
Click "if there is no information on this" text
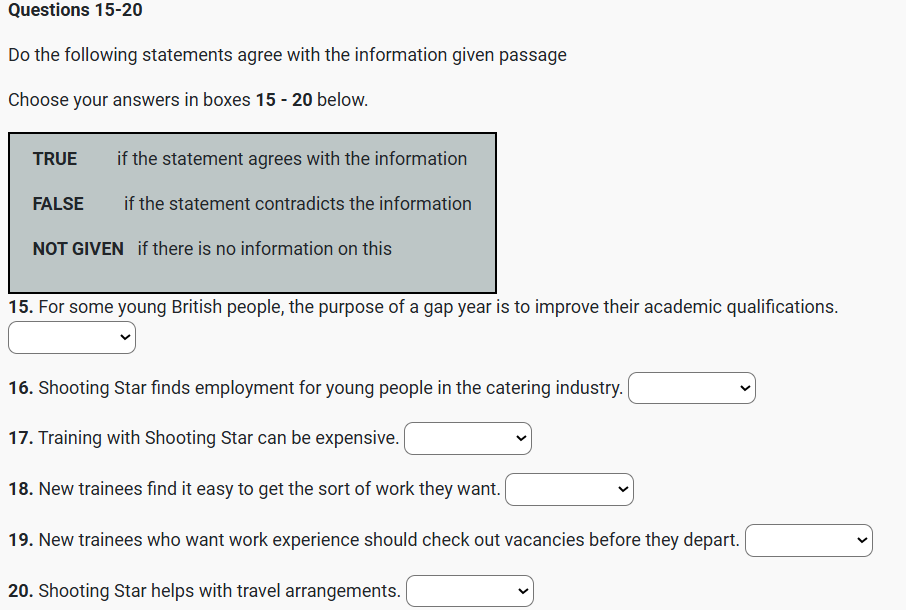(x=264, y=249)
